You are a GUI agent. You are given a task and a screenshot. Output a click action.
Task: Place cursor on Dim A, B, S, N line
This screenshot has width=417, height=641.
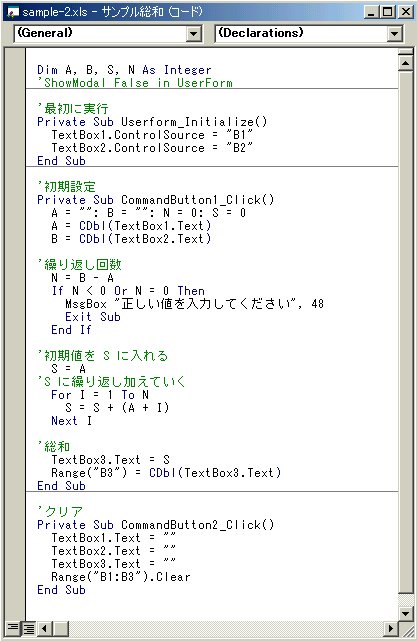click(124, 70)
